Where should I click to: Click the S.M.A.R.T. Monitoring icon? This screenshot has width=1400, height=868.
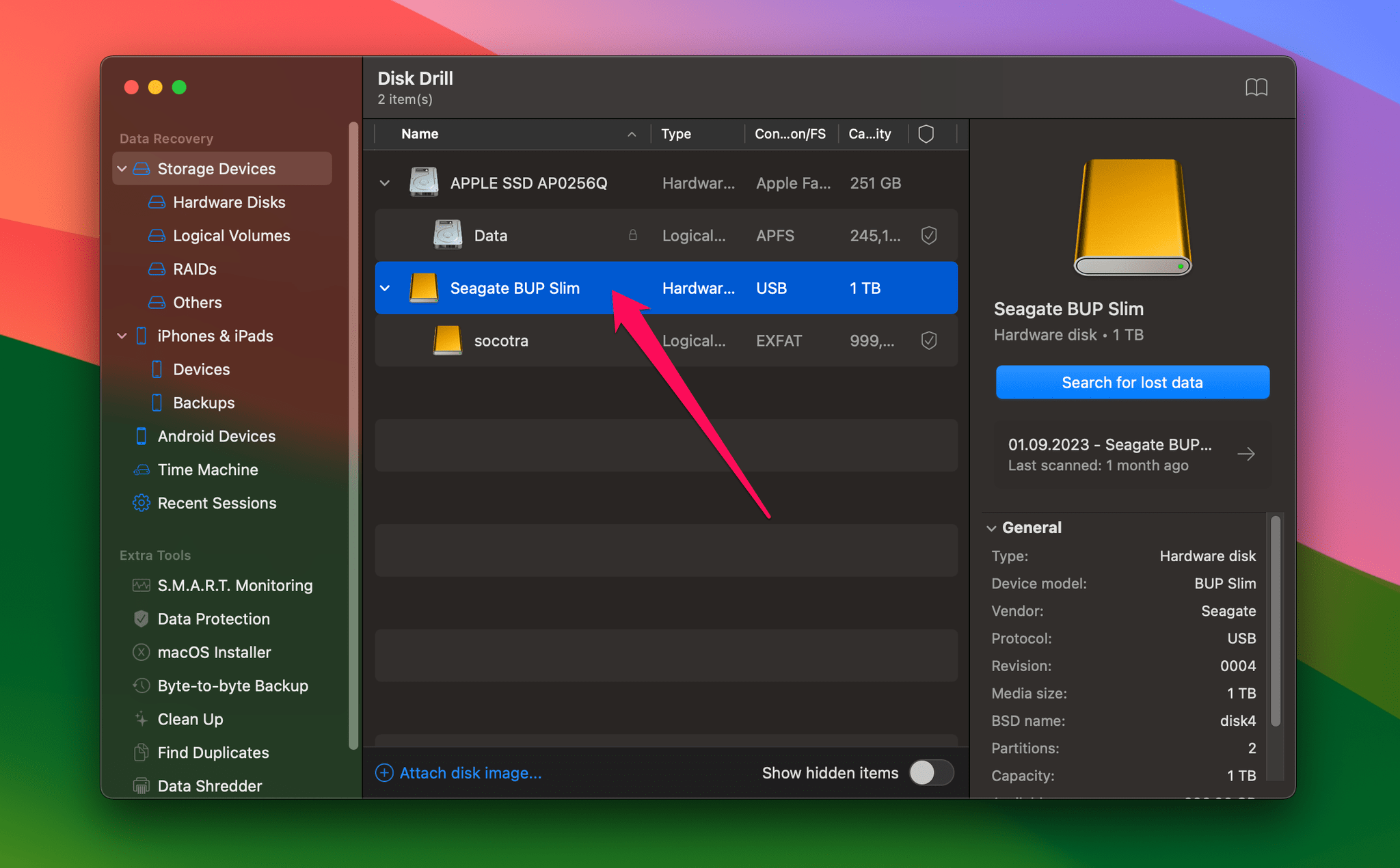point(141,585)
